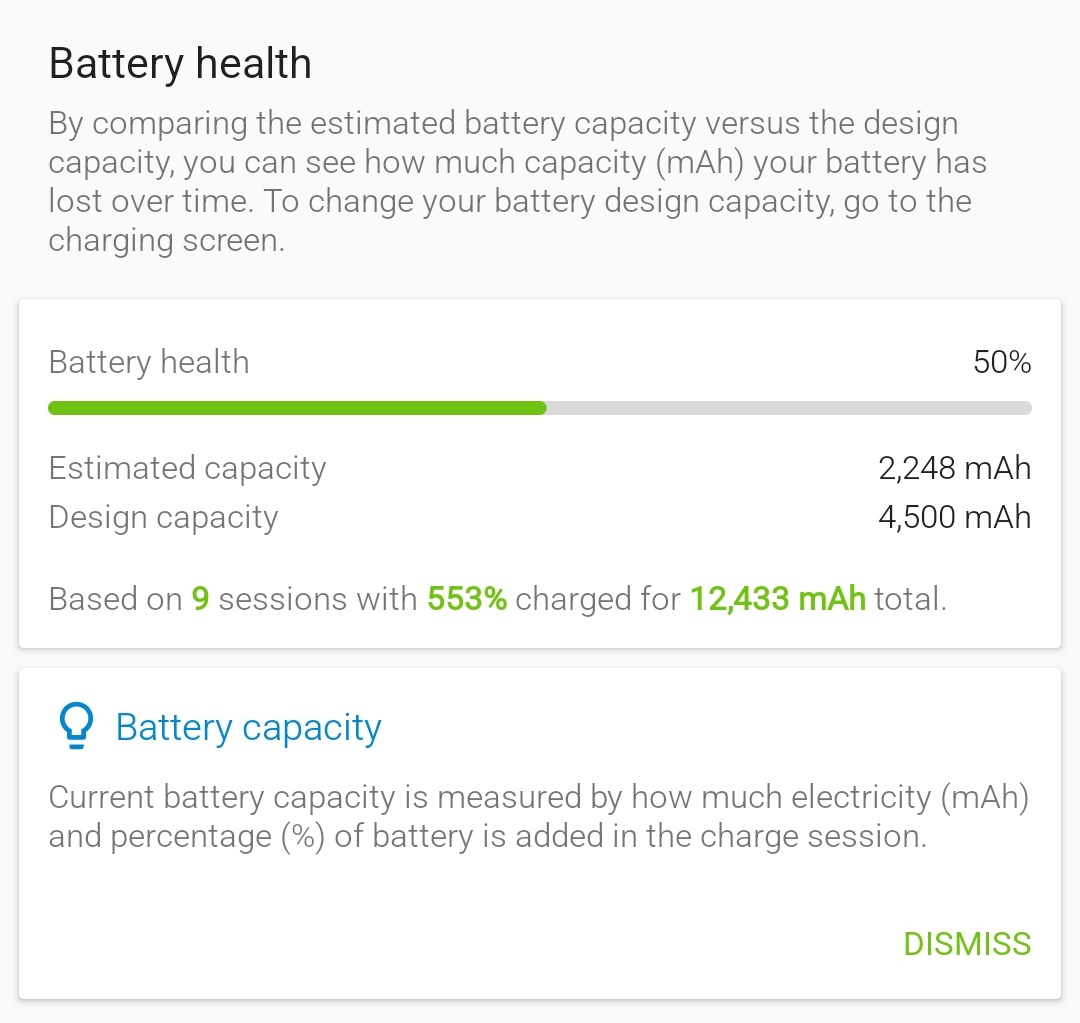
Task: Tap the green 9 sessions count
Action: point(200,599)
